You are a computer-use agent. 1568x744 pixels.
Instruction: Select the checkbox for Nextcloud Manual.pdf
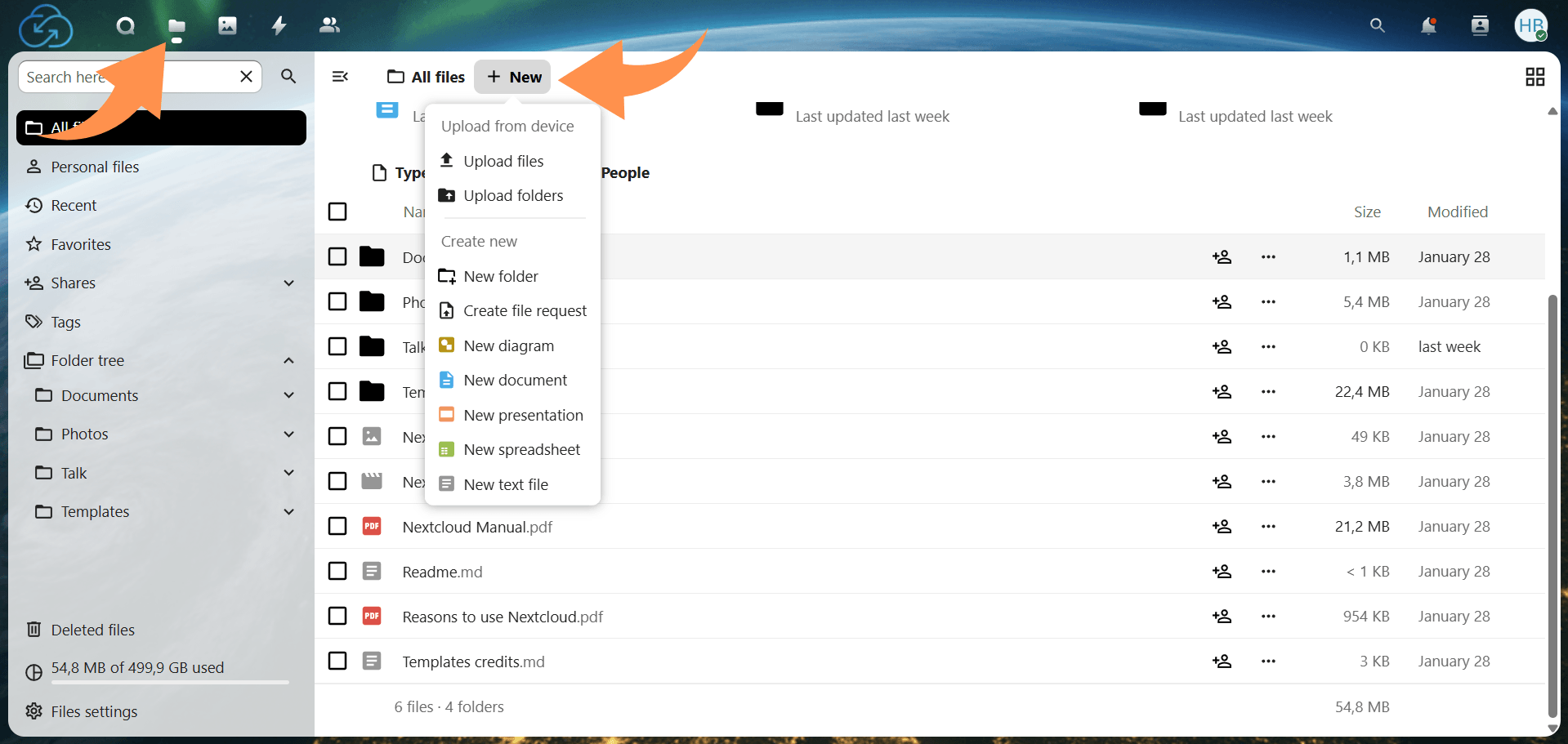pos(337,526)
